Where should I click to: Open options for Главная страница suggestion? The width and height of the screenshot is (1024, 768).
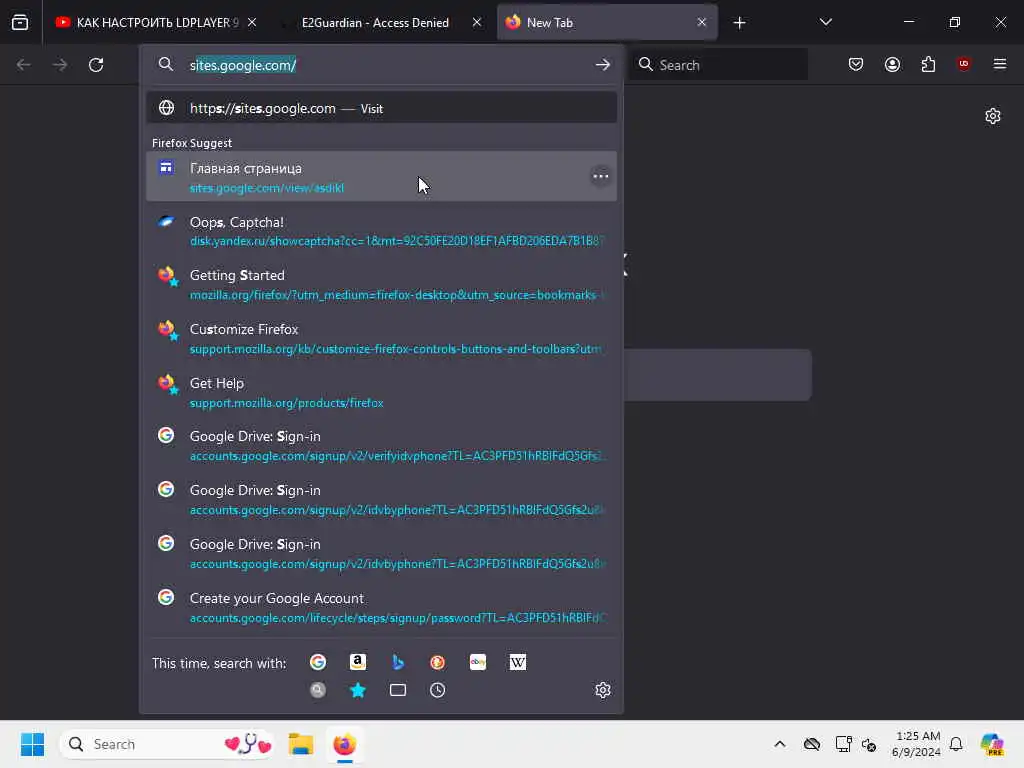click(600, 176)
